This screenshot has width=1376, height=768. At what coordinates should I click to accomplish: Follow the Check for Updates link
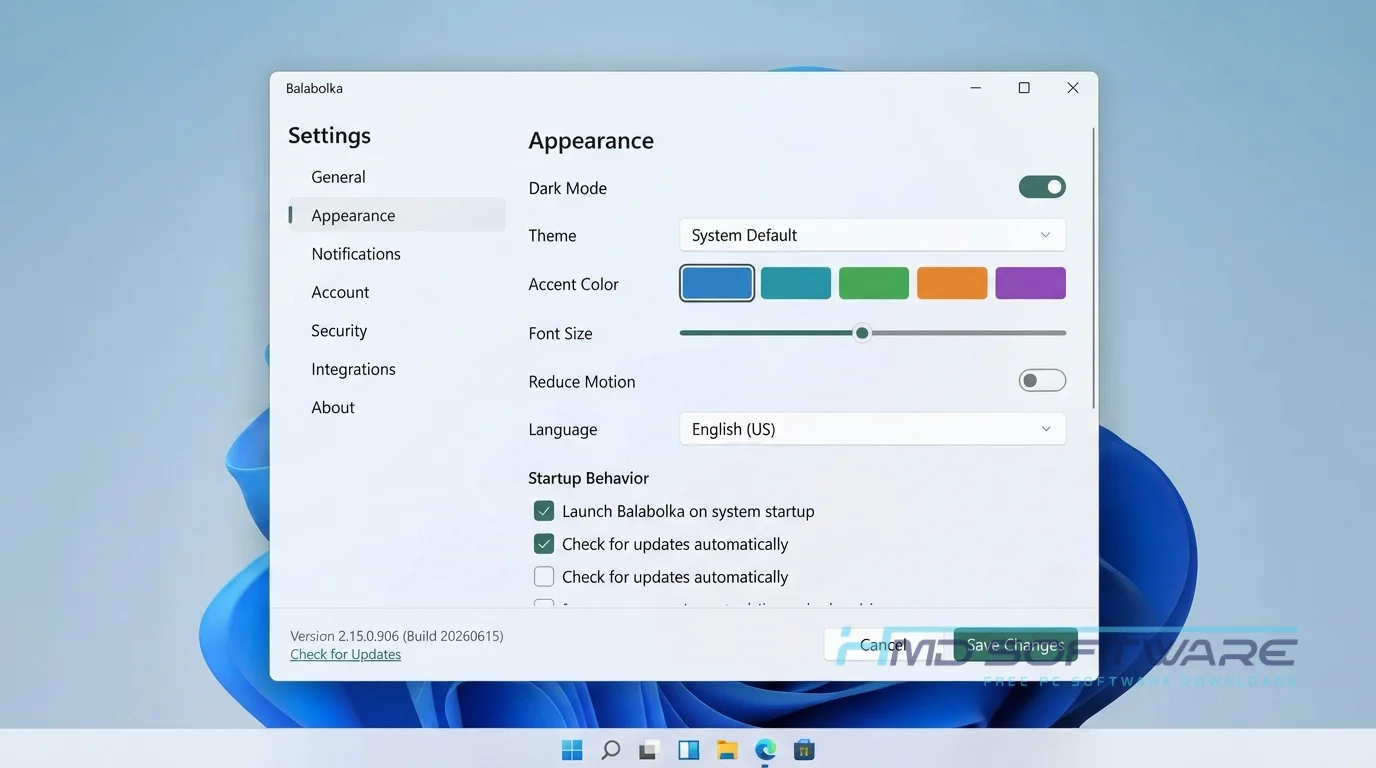345,654
